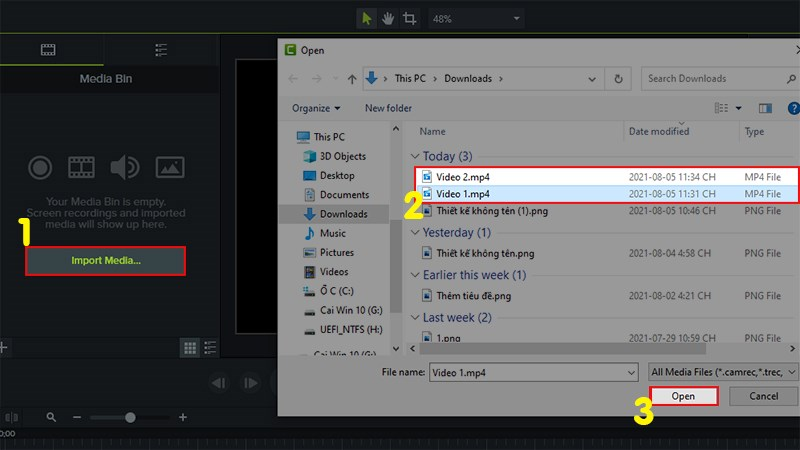Click the timeline zoom in plus icon

coord(183,417)
